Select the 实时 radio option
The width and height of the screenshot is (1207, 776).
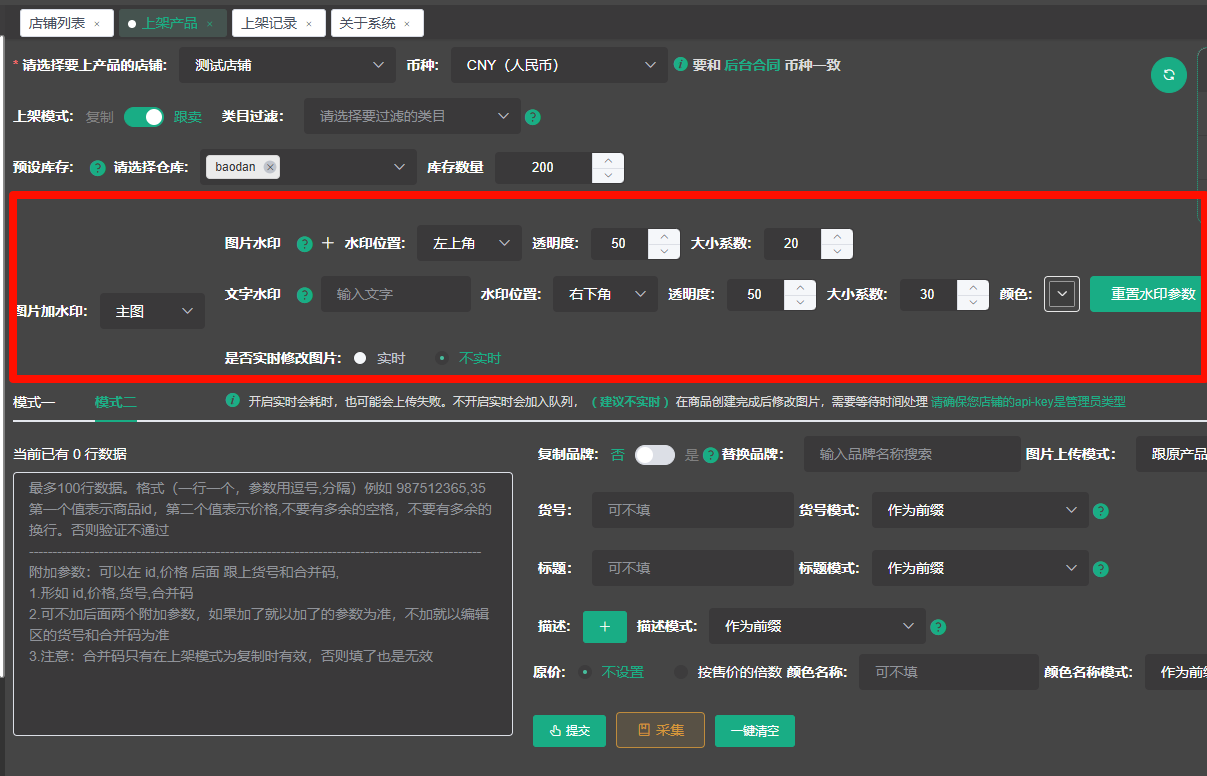pos(360,358)
